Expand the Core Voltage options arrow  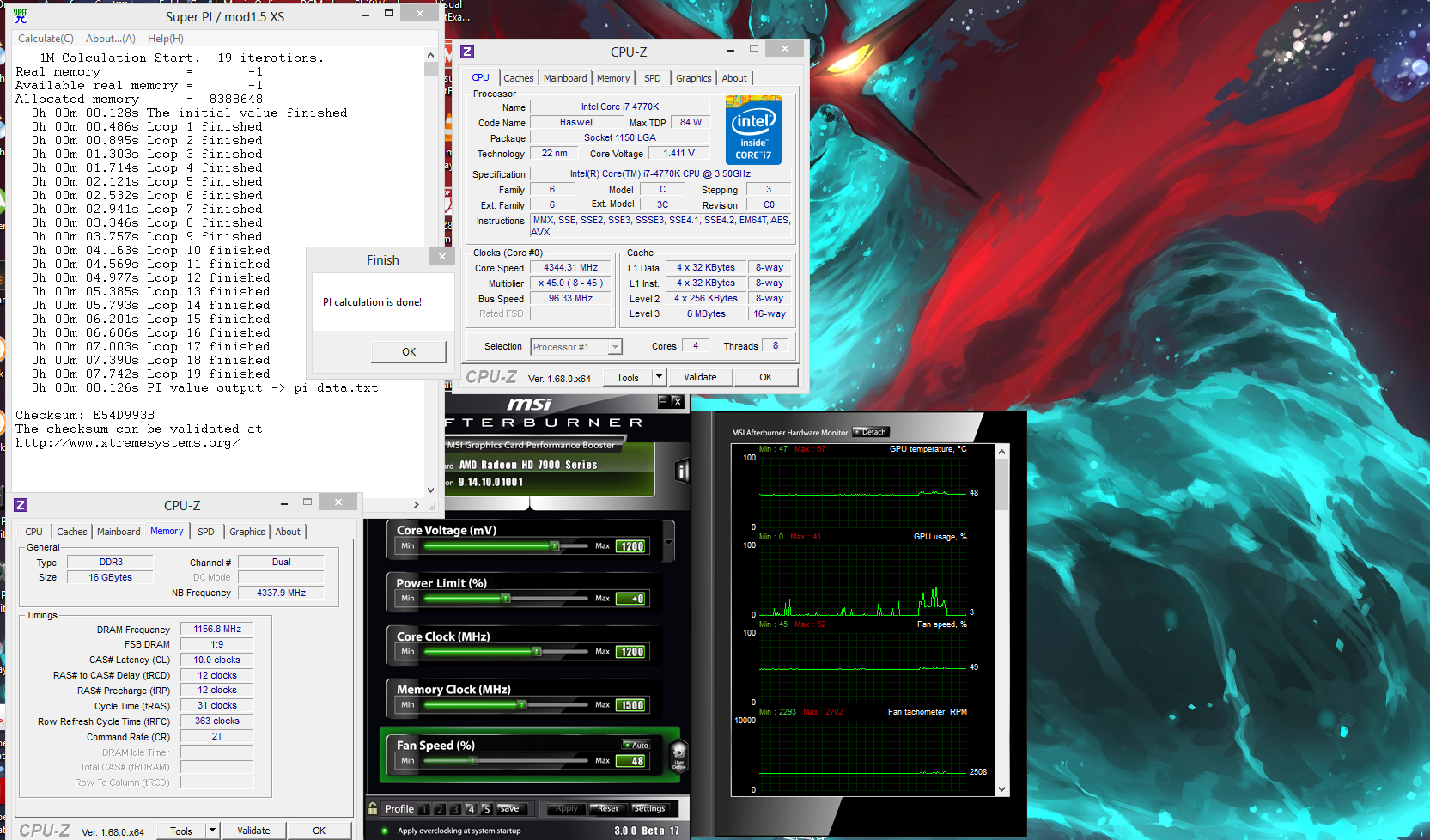pyautogui.click(x=669, y=542)
